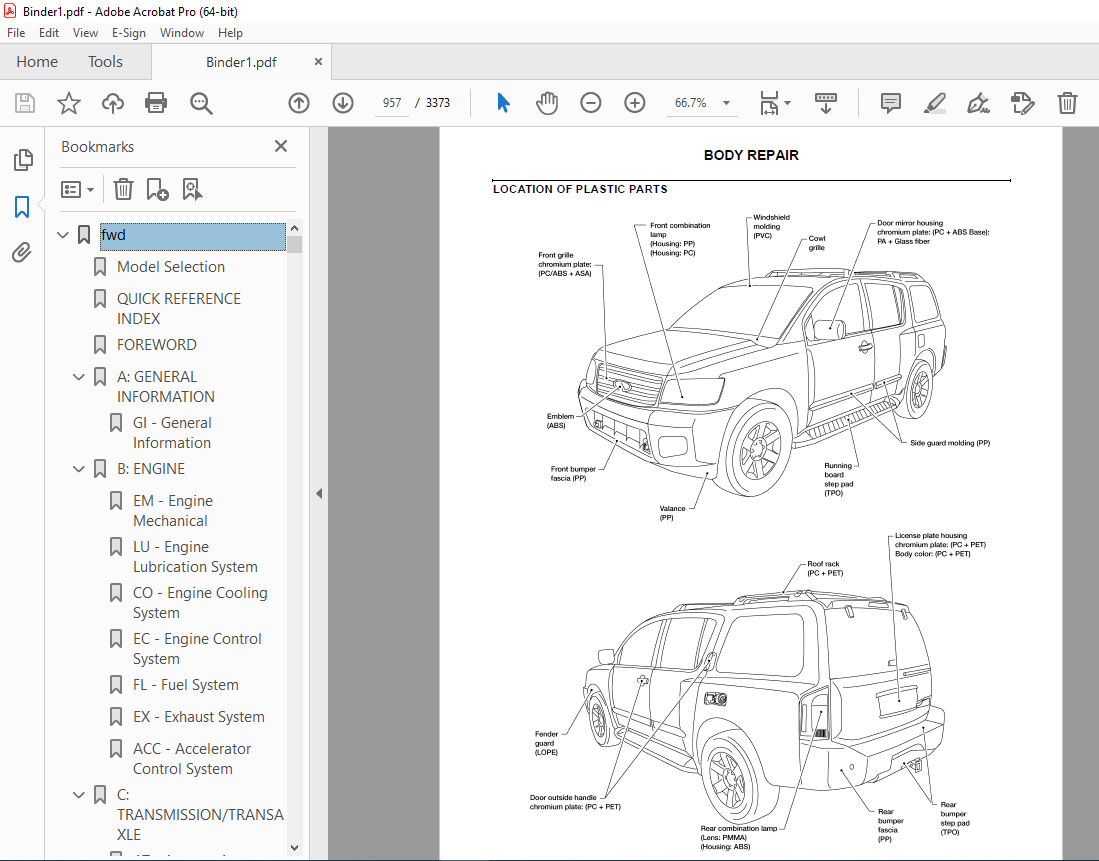Click the Save file icon

point(25,103)
